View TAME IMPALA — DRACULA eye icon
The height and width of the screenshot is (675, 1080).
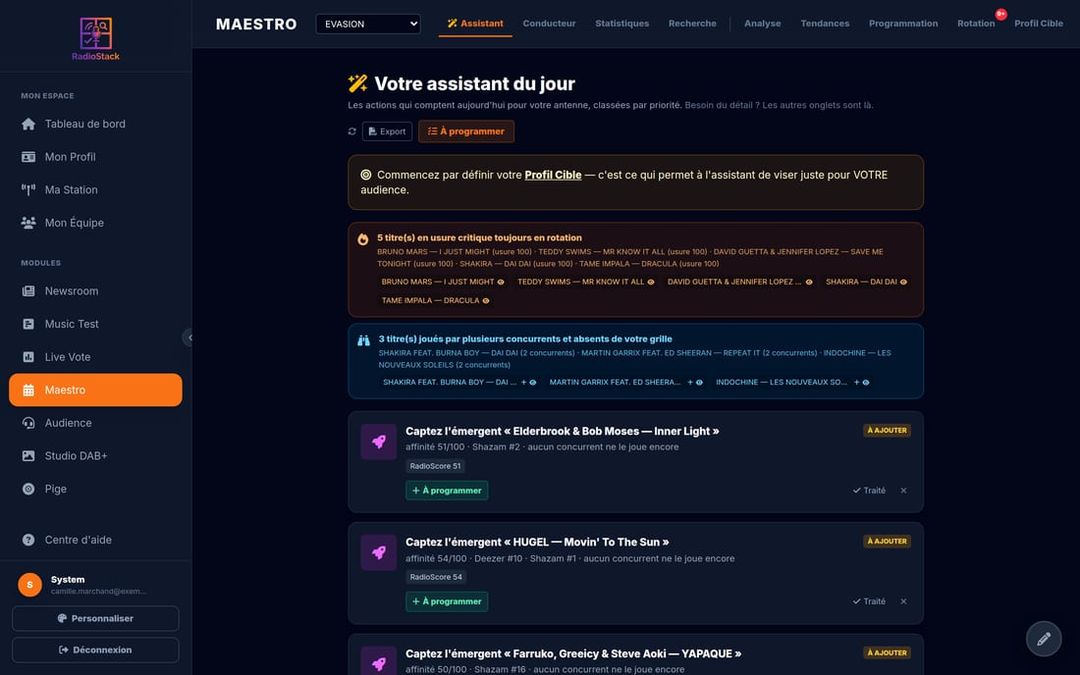coord(486,301)
